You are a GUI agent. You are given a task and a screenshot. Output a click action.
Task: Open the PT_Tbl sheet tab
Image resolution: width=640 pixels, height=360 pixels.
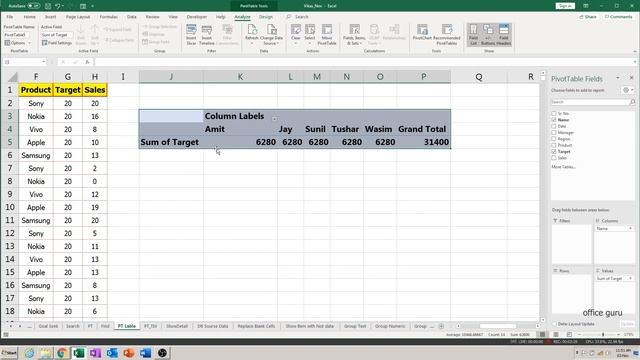151,326
